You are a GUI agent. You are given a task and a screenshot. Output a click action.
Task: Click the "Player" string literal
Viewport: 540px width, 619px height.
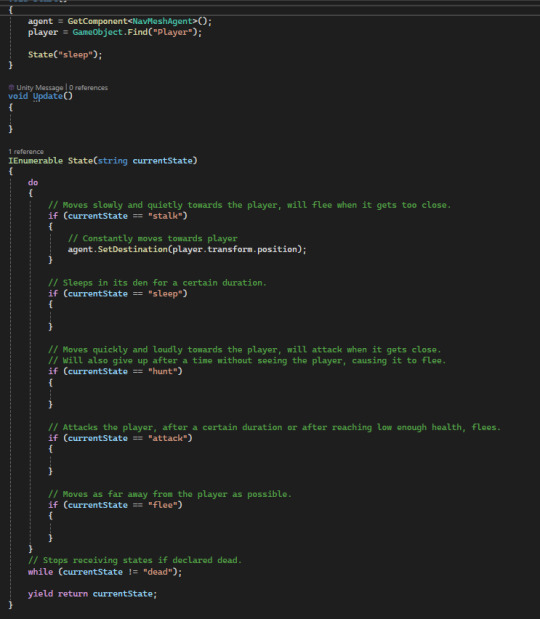[172, 32]
